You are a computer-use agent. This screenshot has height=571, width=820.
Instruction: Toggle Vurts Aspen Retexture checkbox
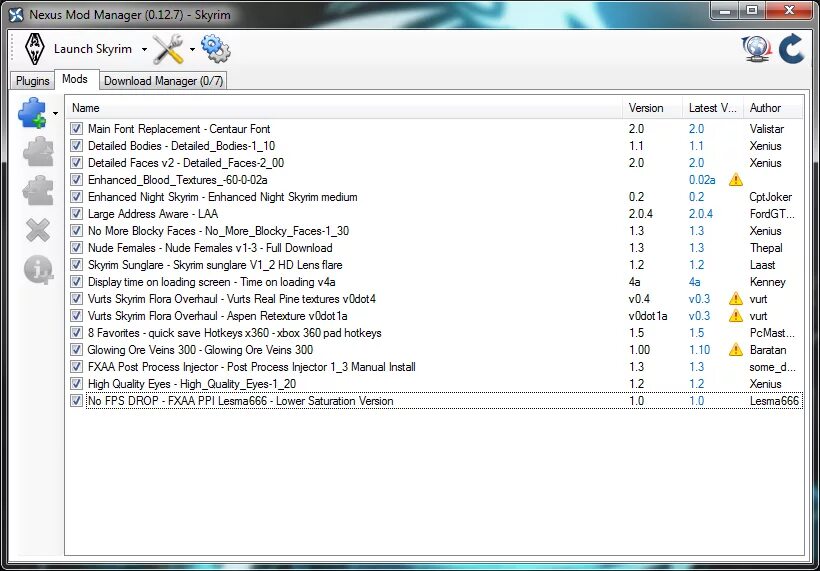76,316
